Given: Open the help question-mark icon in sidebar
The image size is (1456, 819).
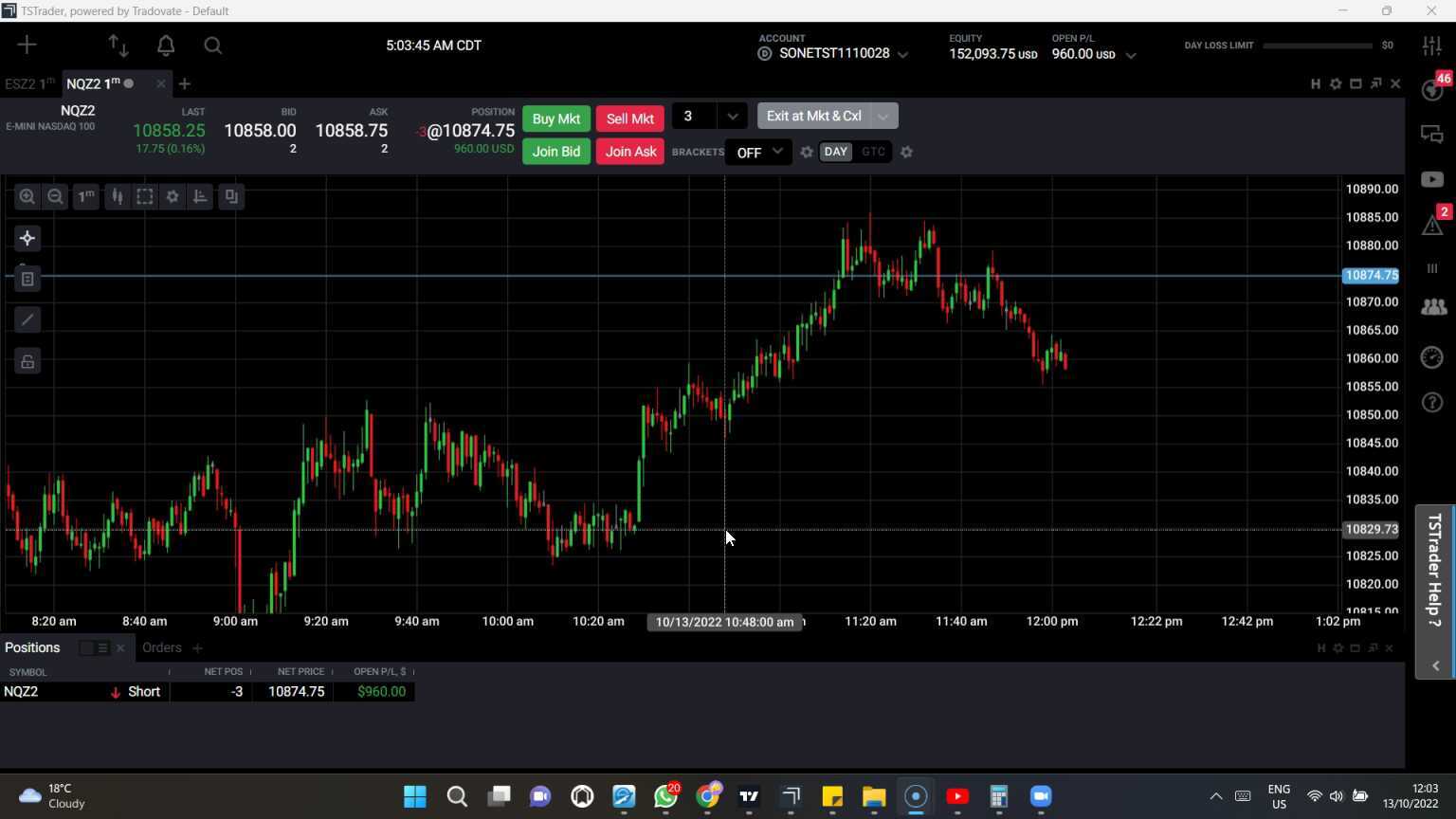Looking at the screenshot, I should (x=1431, y=402).
